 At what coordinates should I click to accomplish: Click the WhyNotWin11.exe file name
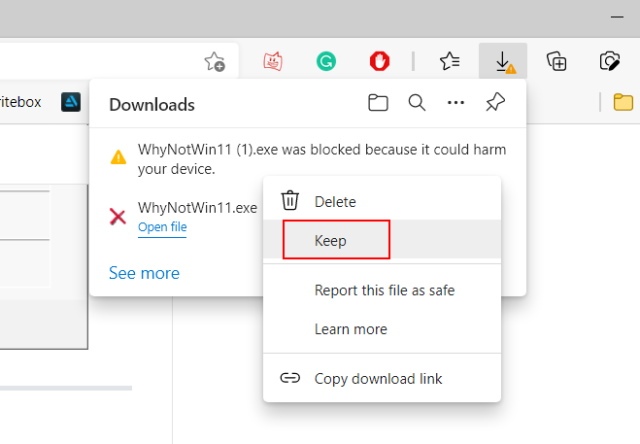pyautogui.click(x=198, y=208)
